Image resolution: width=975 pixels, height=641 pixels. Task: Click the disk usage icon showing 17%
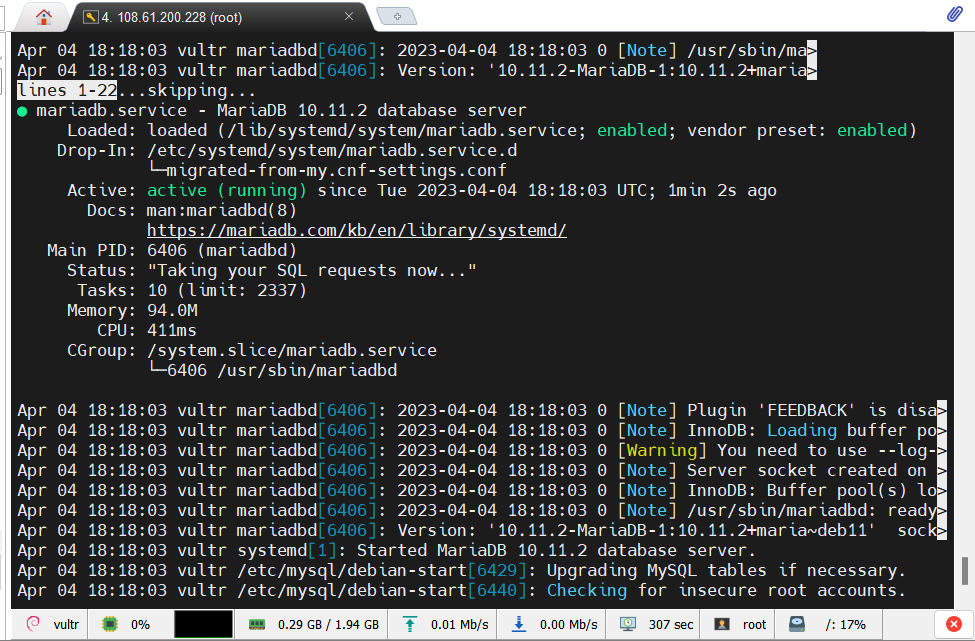[795, 624]
